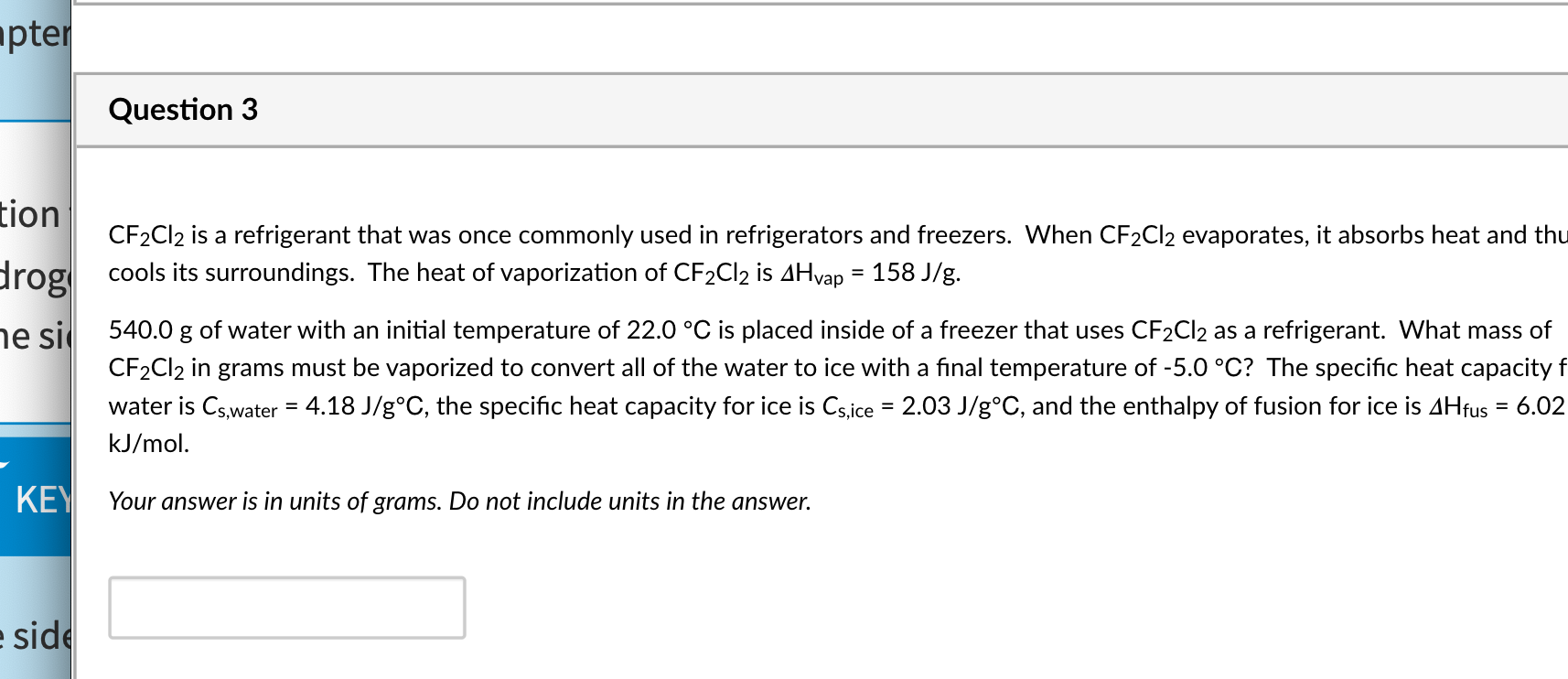Click the Question 3 title text
Image resolution: width=1568 pixels, height=679 pixels.
182,110
